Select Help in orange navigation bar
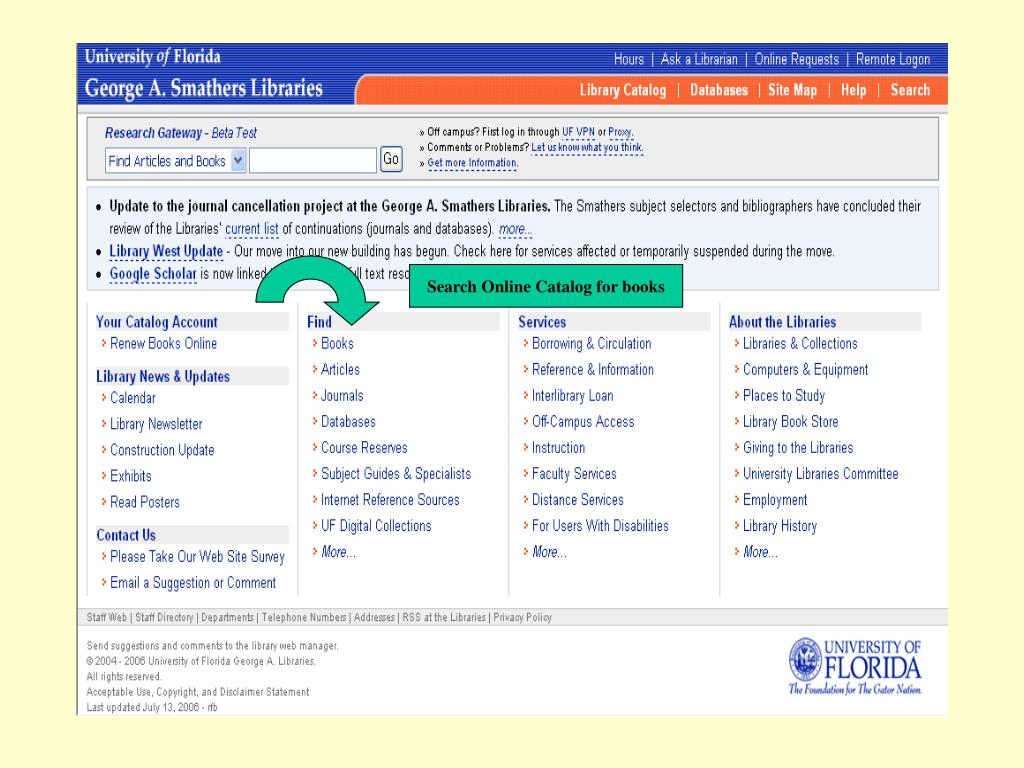 (x=853, y=90)
